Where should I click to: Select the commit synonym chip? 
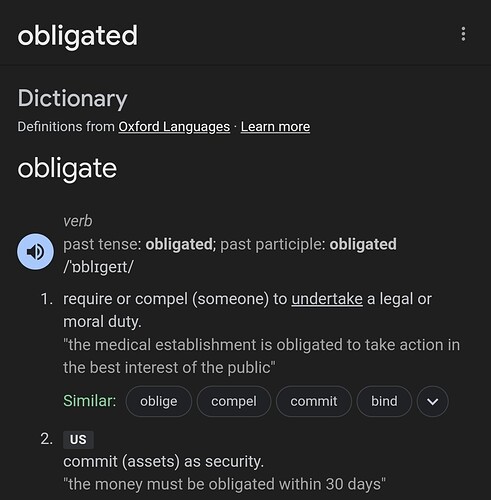pos(314,401)
